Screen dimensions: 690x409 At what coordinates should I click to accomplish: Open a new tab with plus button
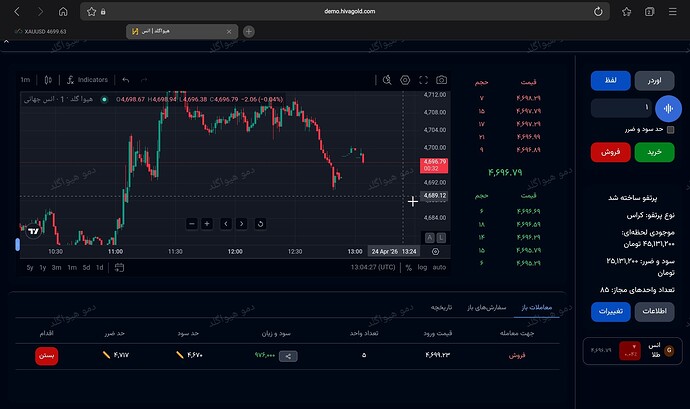[x=249, y=31]
